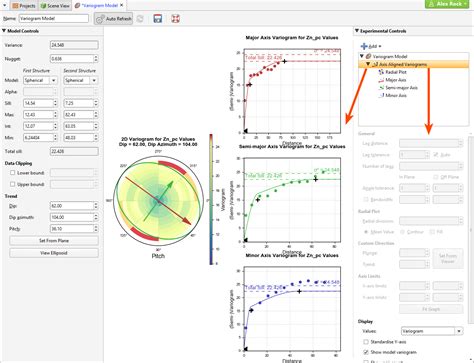This screenshot has width=474, height=363.
Task: Collapse the Axis Aligned Variograms node
Action: pos(368,64)
